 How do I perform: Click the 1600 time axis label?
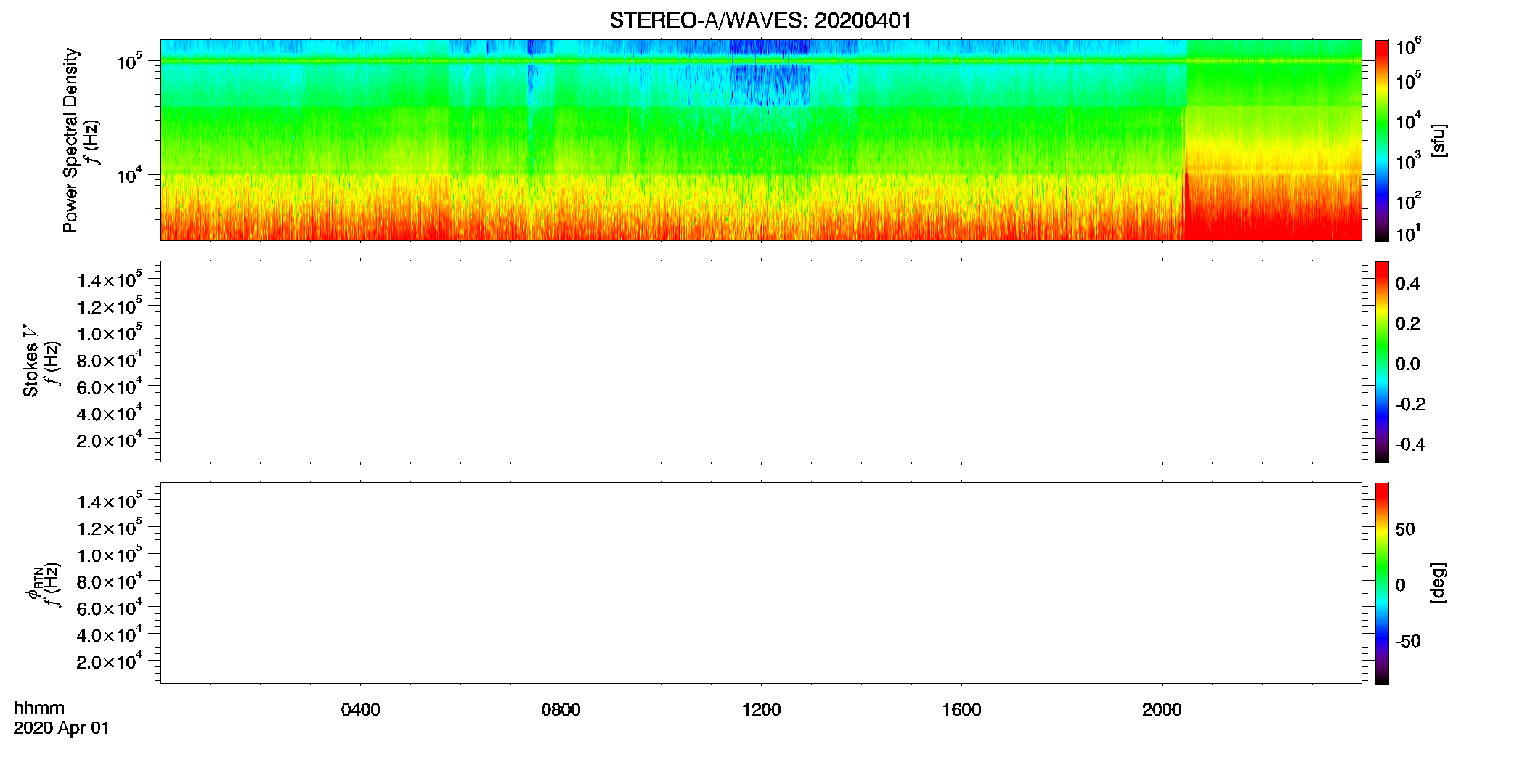(x=961, y=710)
